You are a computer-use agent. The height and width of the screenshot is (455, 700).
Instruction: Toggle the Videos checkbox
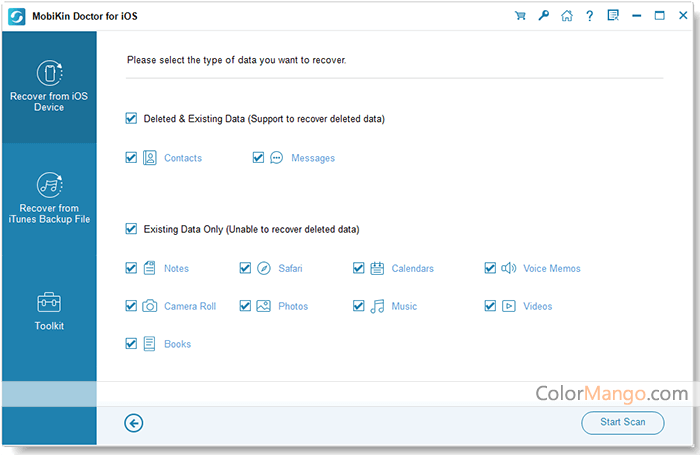pyautogui.click(x=490, y=306)
